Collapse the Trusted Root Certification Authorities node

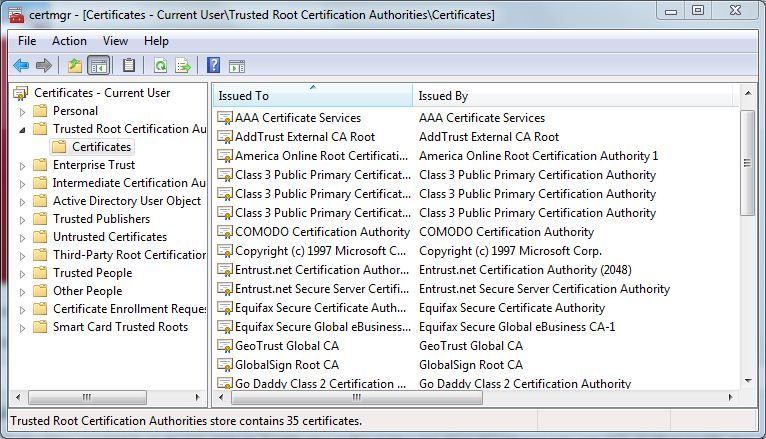[23, 129]
